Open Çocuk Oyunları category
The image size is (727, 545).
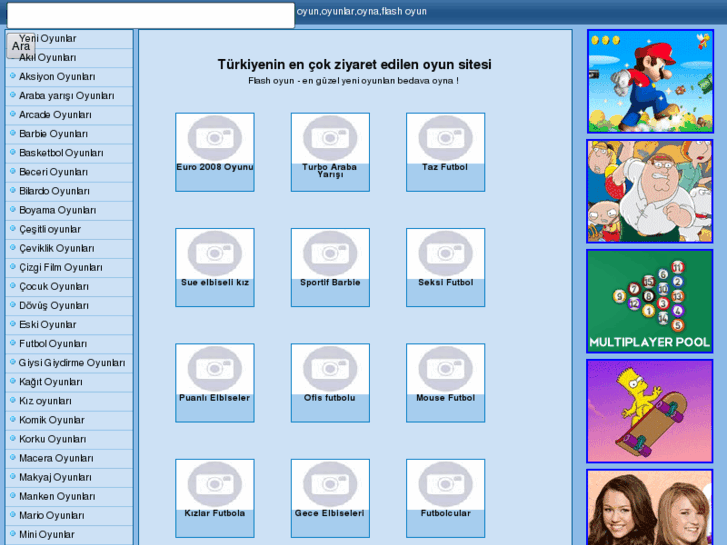[x=54, y=286]
